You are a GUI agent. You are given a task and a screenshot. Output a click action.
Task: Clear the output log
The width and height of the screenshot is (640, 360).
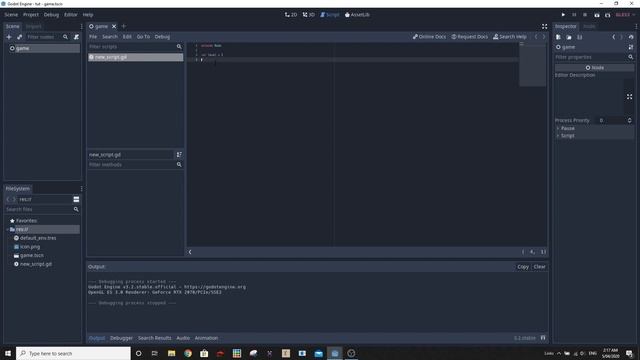tap(539, 267)
